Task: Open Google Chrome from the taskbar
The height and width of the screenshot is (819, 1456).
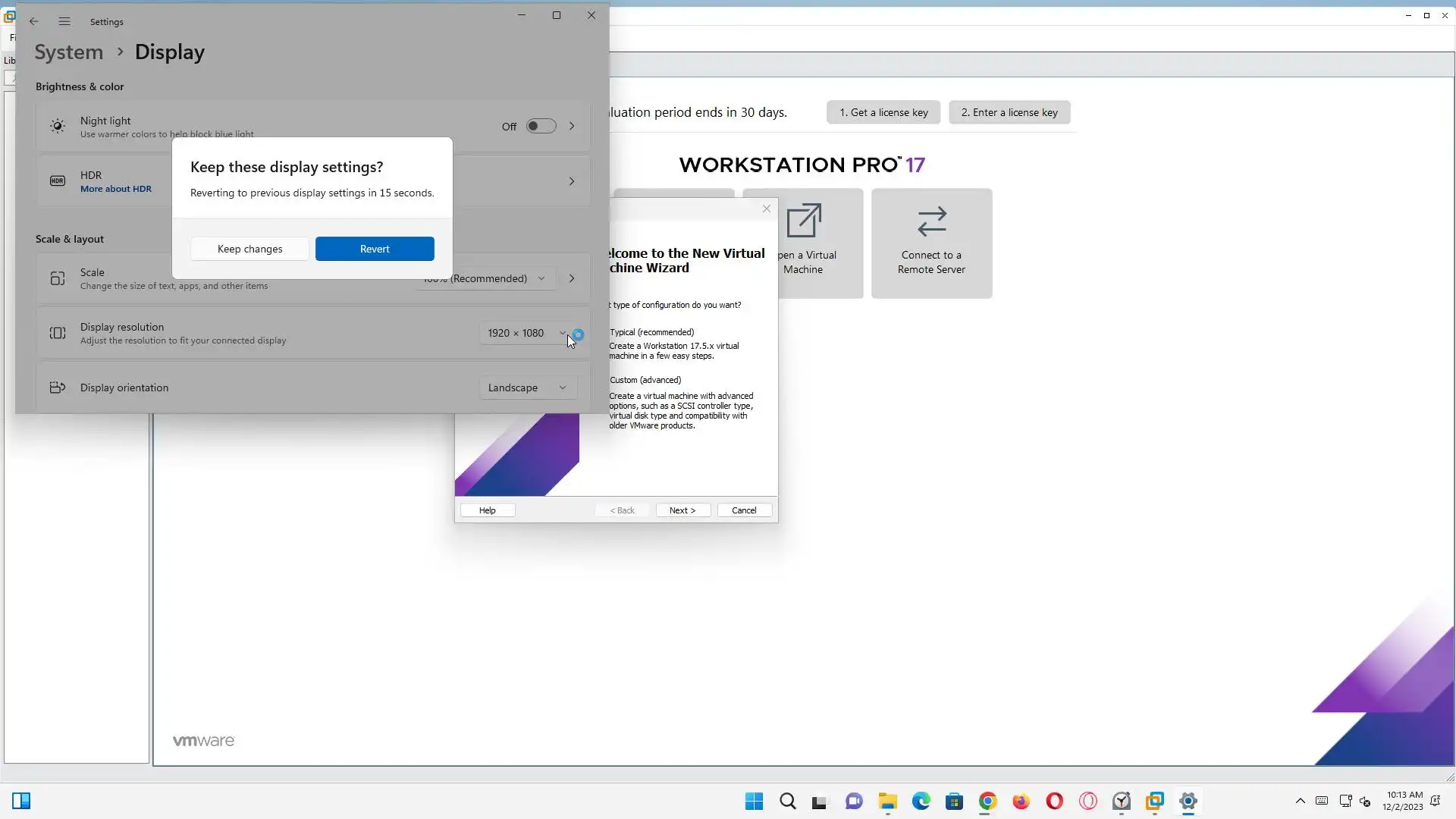Action: click(987, 801)
